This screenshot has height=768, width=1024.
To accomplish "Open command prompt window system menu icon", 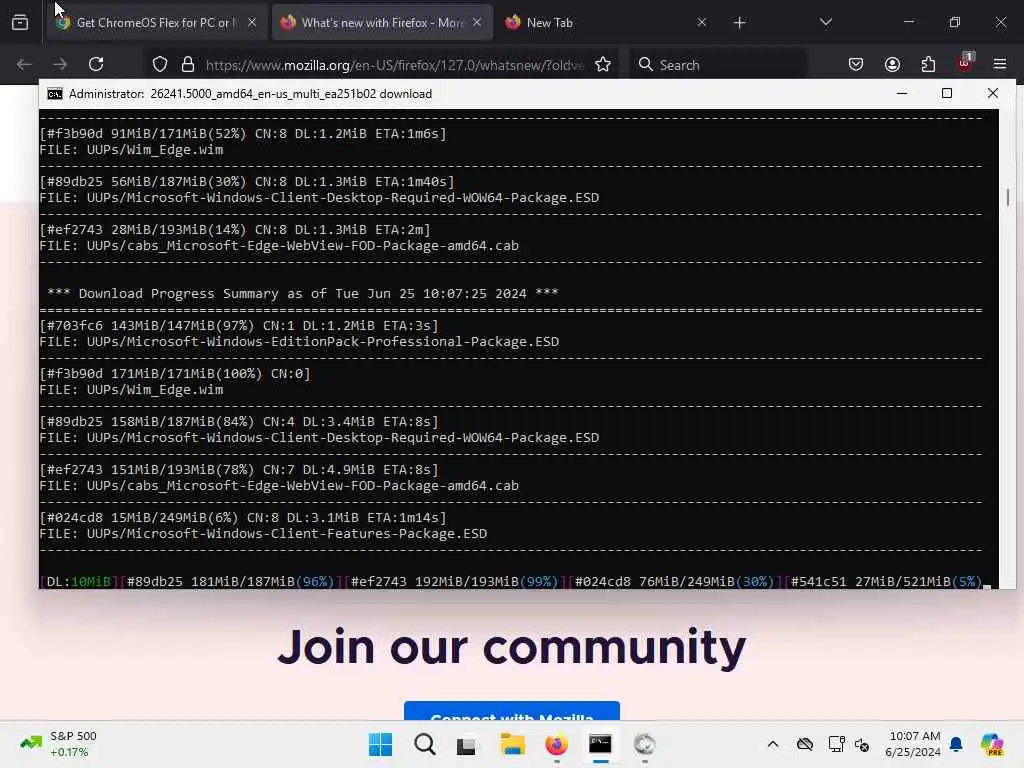I will 55,94.
